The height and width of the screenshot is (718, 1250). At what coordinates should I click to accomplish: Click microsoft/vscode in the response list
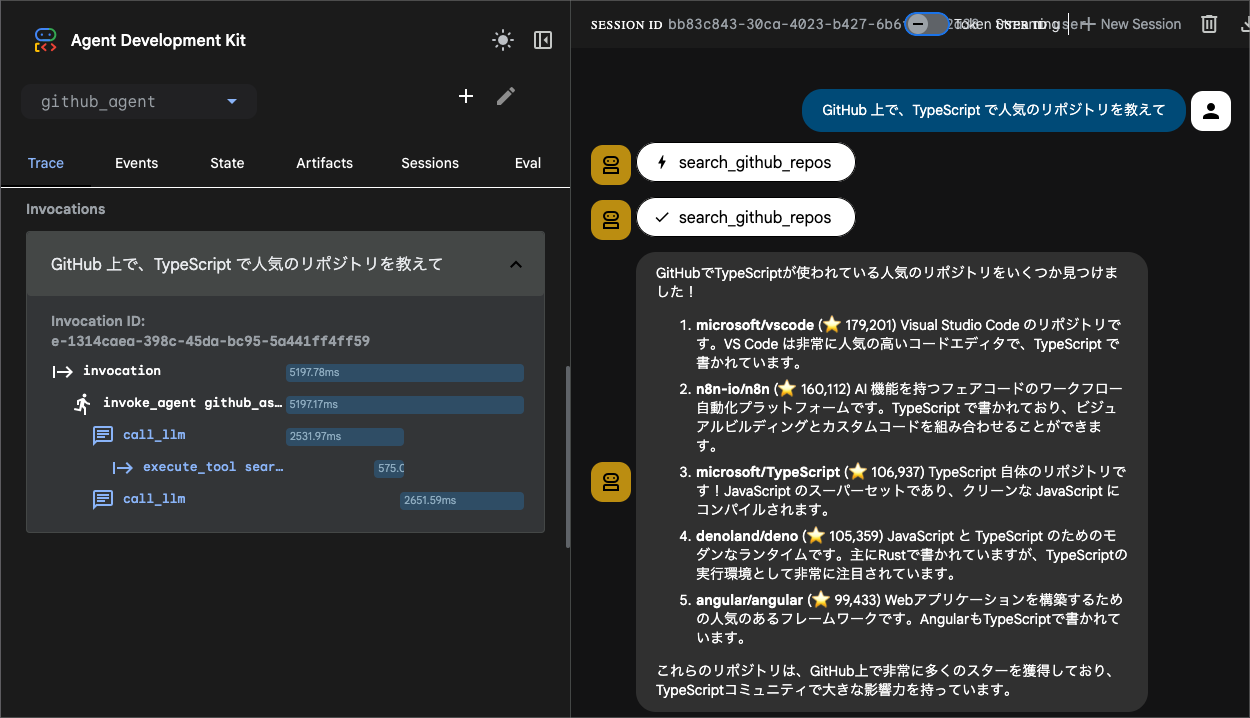(x=755, y=325)
